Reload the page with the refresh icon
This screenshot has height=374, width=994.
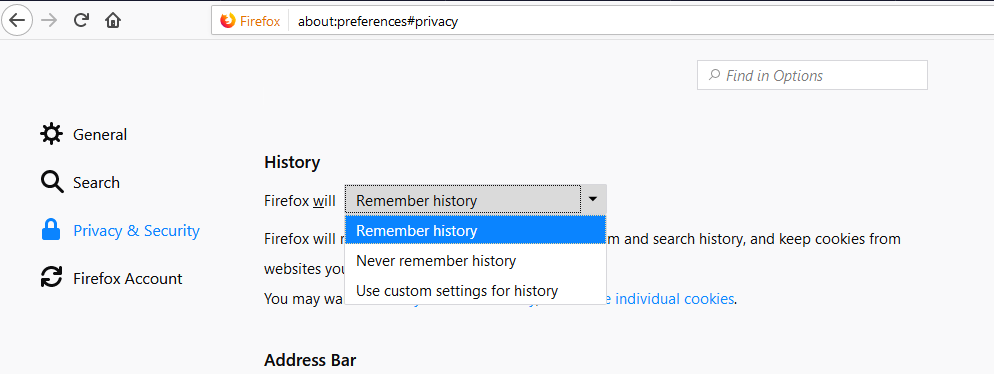click(81, 20)
